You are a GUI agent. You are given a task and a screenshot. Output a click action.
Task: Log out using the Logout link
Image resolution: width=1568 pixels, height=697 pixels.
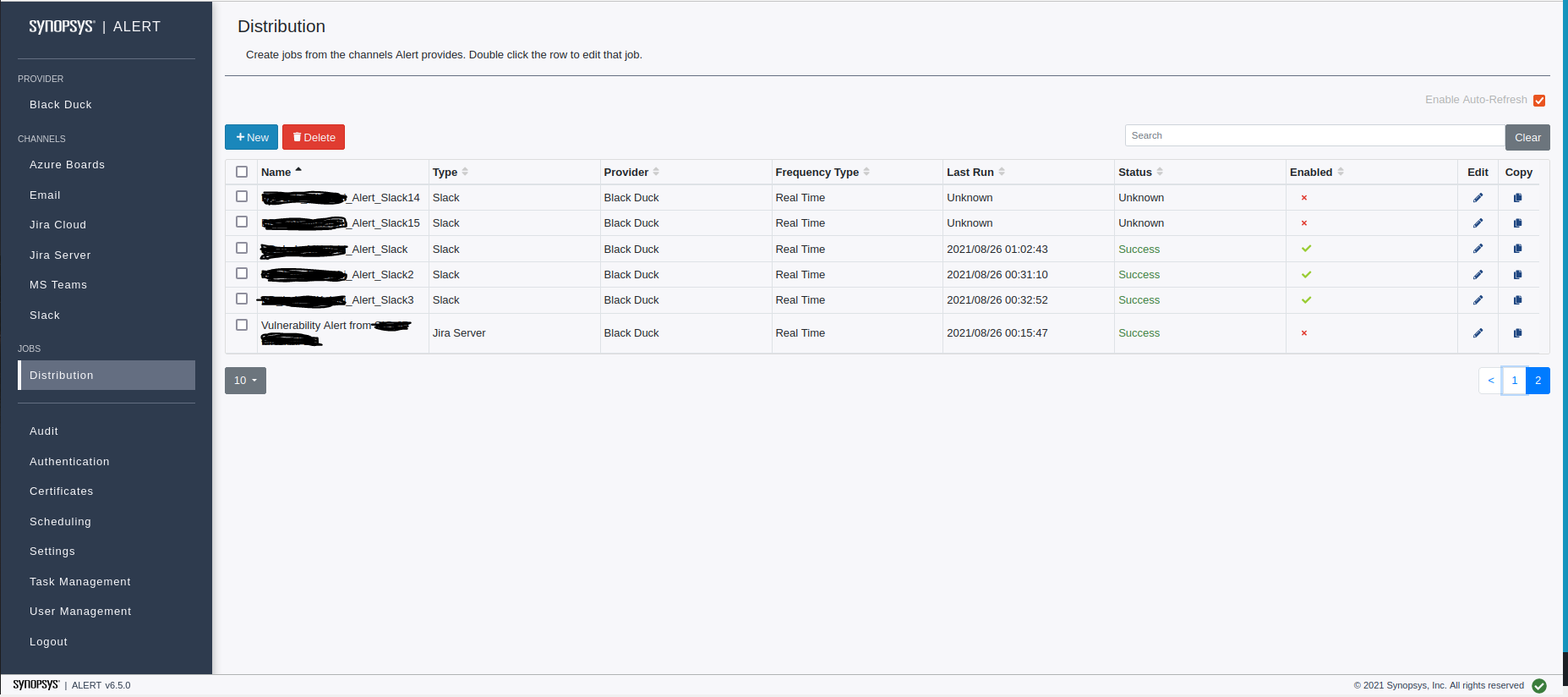48,642
